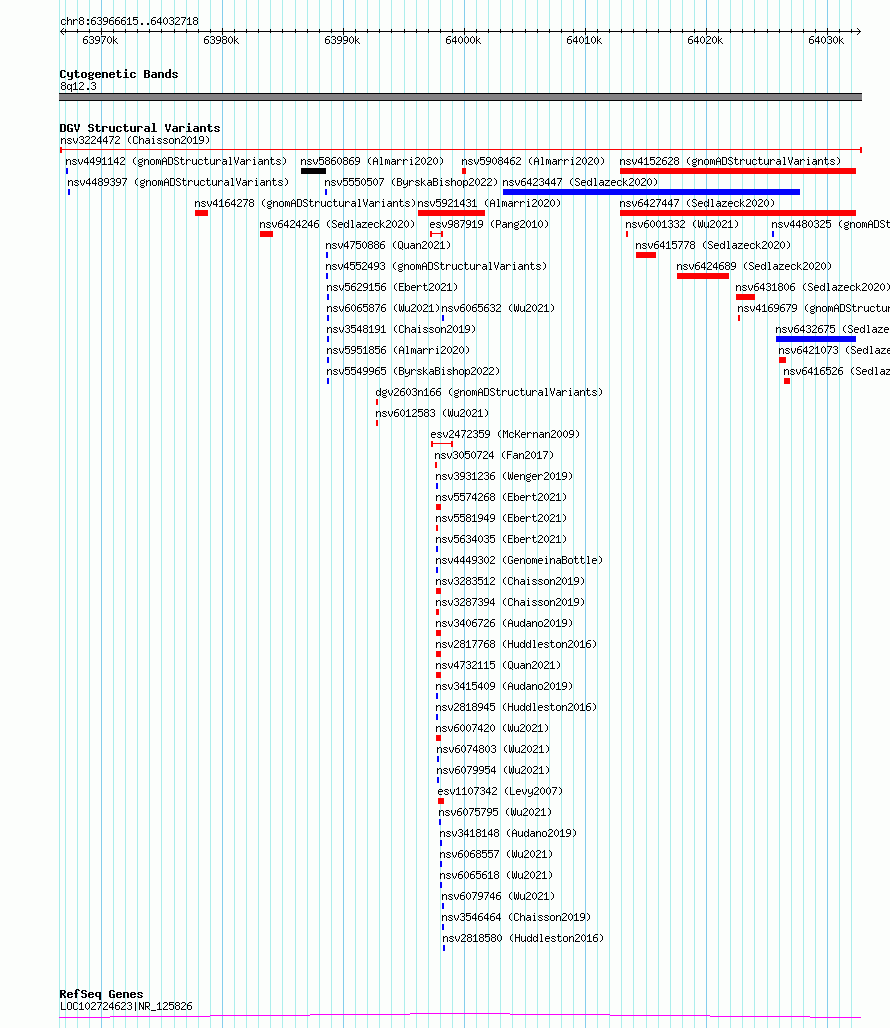The width and height of the screenshot is (890, 1028).
Task: Click bracket glyph of esv2472359 (McKernan2009)
Action: point(442,444)
